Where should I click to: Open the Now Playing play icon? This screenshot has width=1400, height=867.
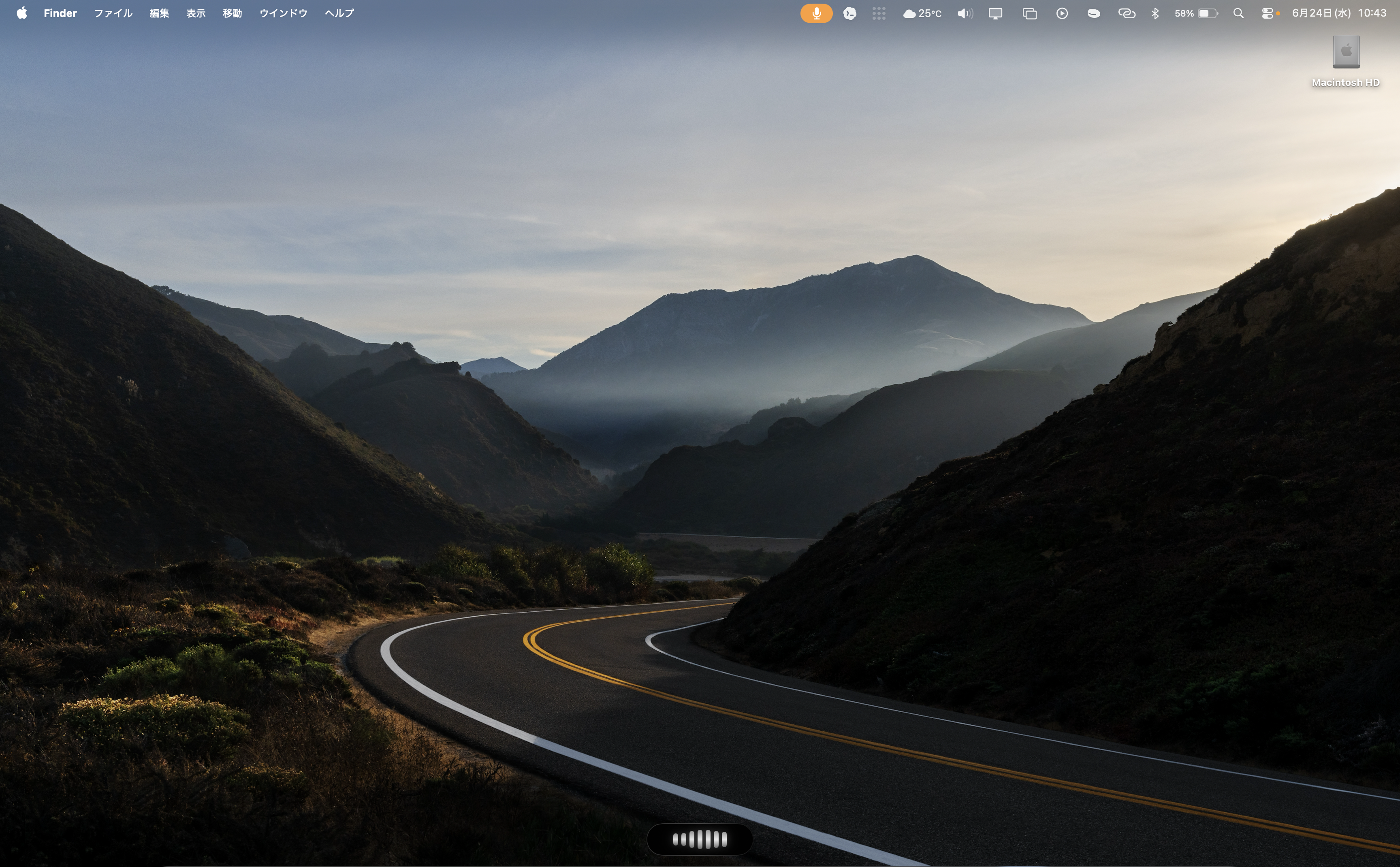click(x=1062, y=13)
